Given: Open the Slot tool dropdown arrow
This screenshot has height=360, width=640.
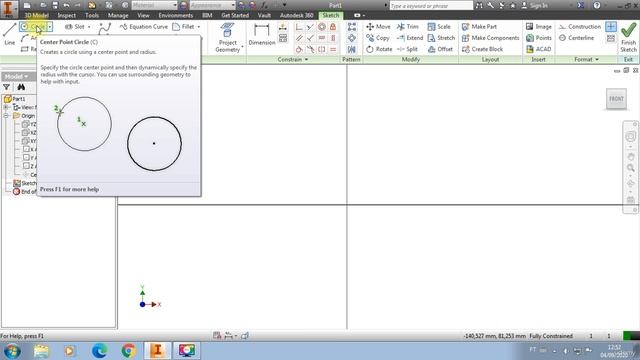Looking at the screenshot, I should pos(89,27).
